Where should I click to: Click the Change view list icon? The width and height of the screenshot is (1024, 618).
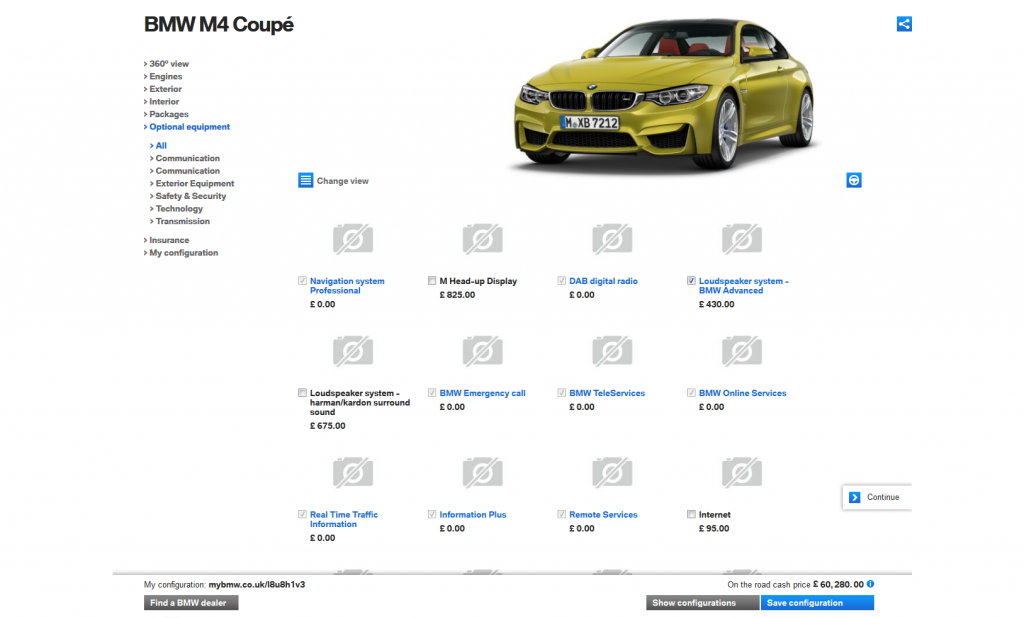point(306,181)
